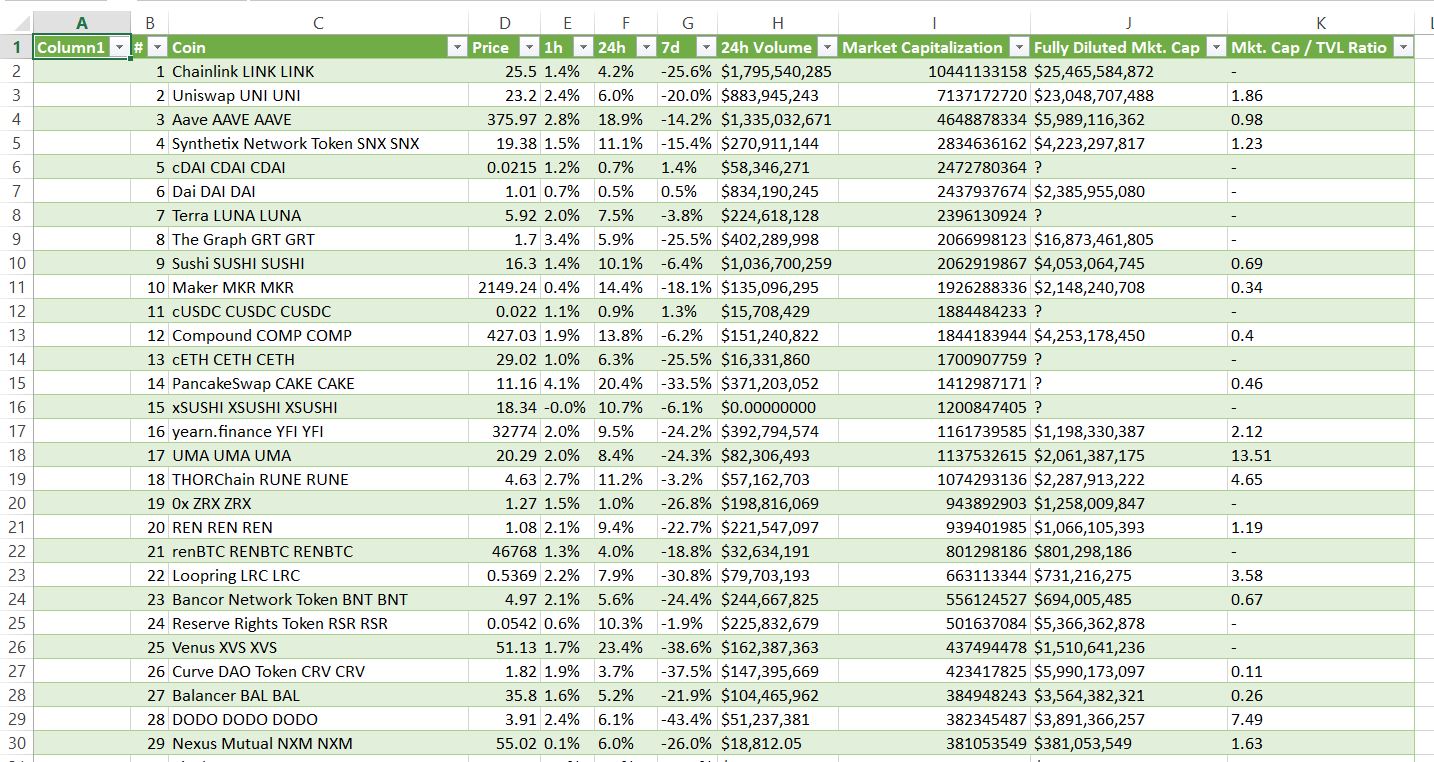The image size is (1434, 762).
Task: Click fully diluted cap $23,048,707,488
Action: (1129, 95)
